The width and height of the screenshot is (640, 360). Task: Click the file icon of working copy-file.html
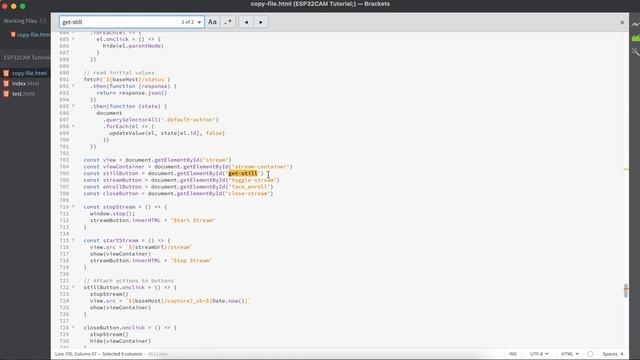(x=13, y=35)
